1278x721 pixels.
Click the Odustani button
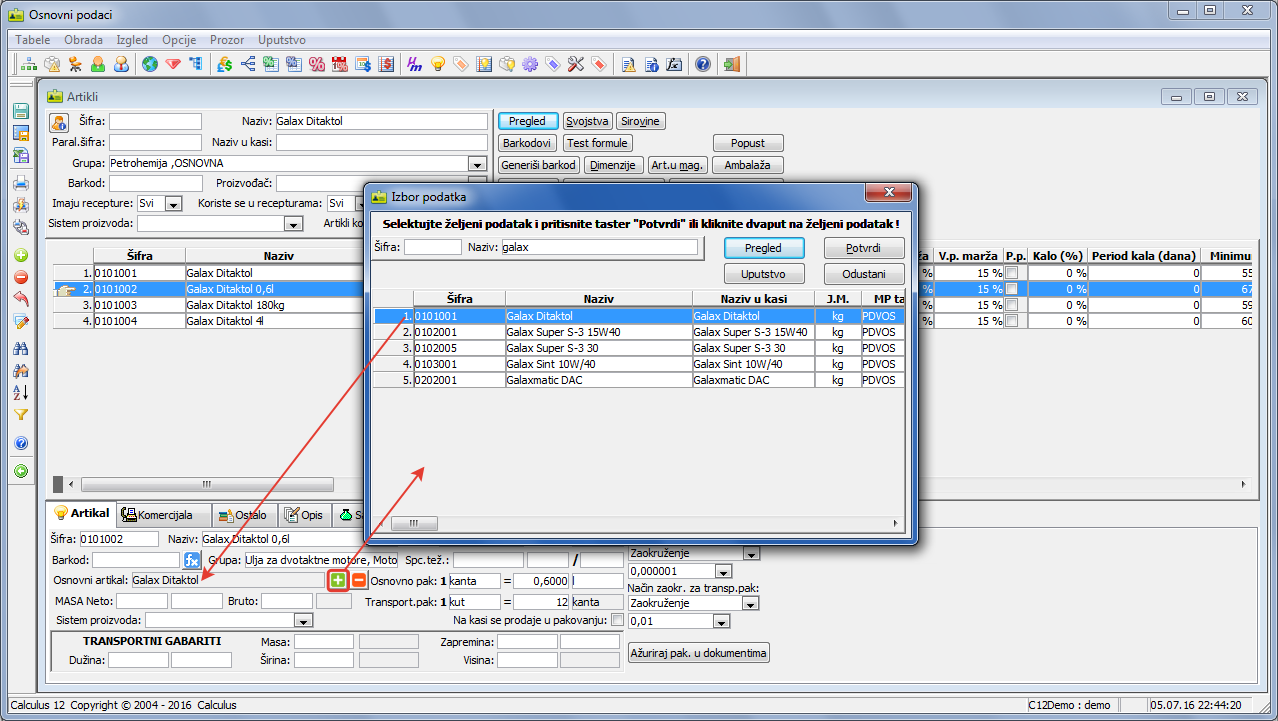[x=864, y=273]
